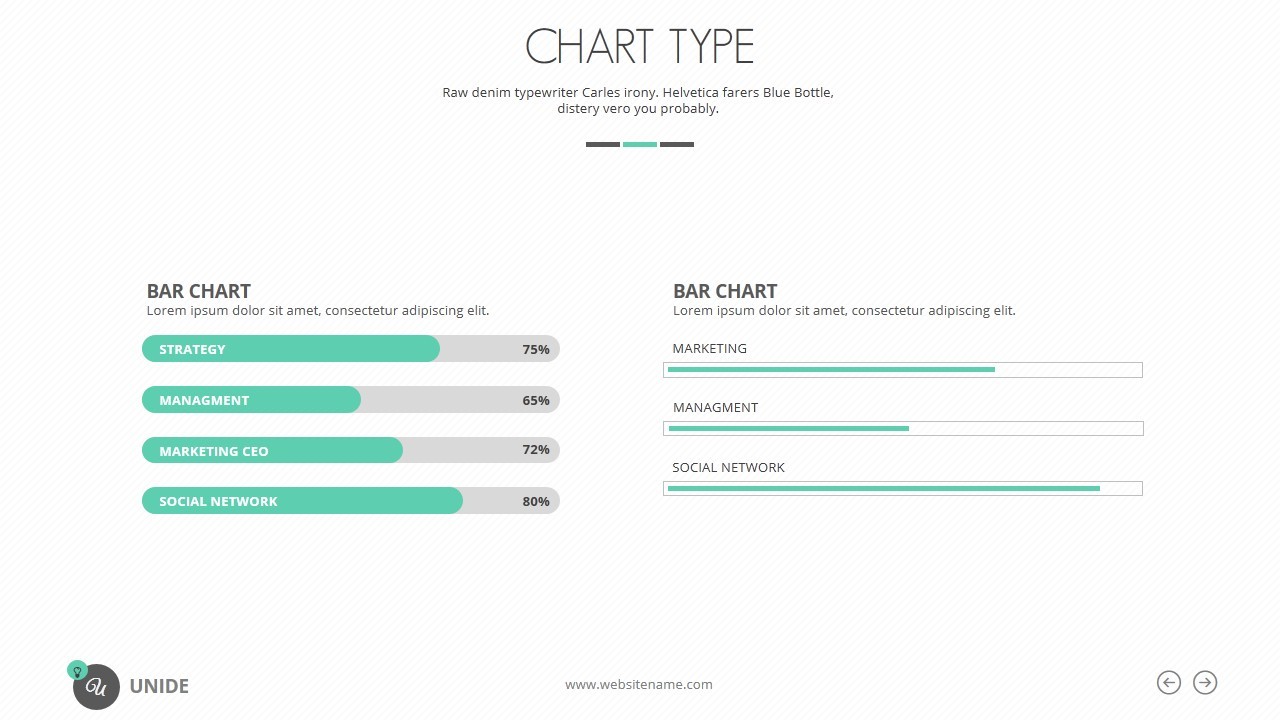Click the Social Network 80% progress bar
The image size is (1280, 720).
coord(350,501)
